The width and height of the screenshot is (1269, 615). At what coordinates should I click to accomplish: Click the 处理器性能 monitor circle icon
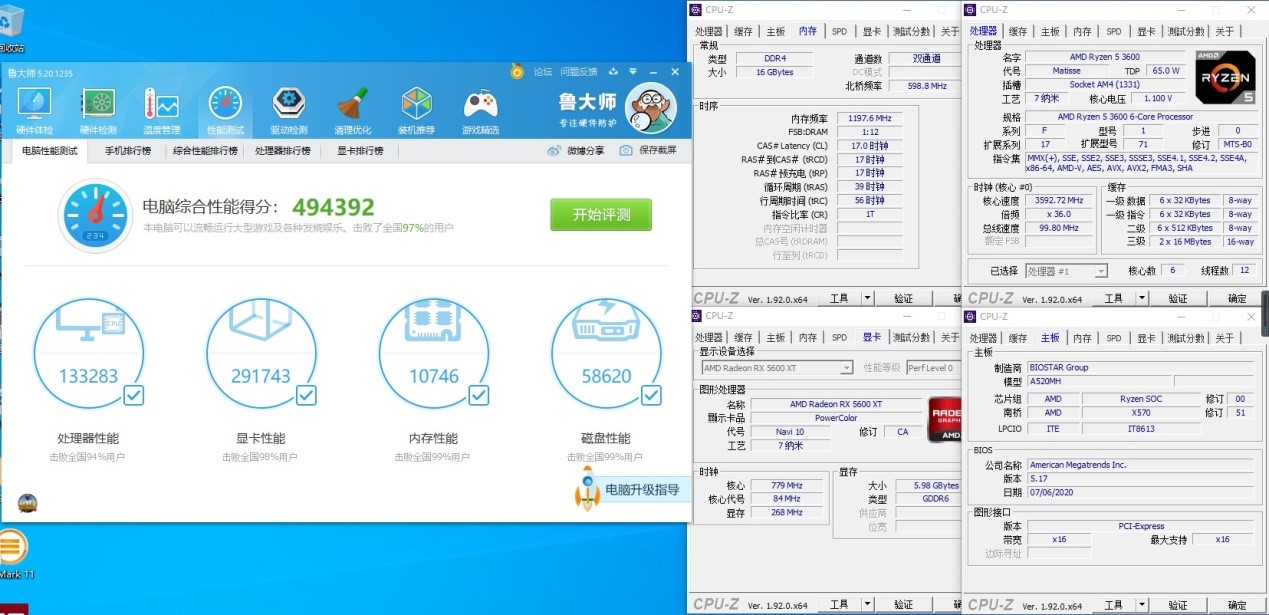coord(89,352)
